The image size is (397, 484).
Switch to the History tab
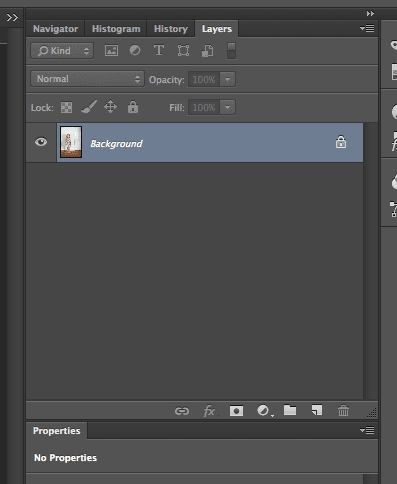point(171,29)
